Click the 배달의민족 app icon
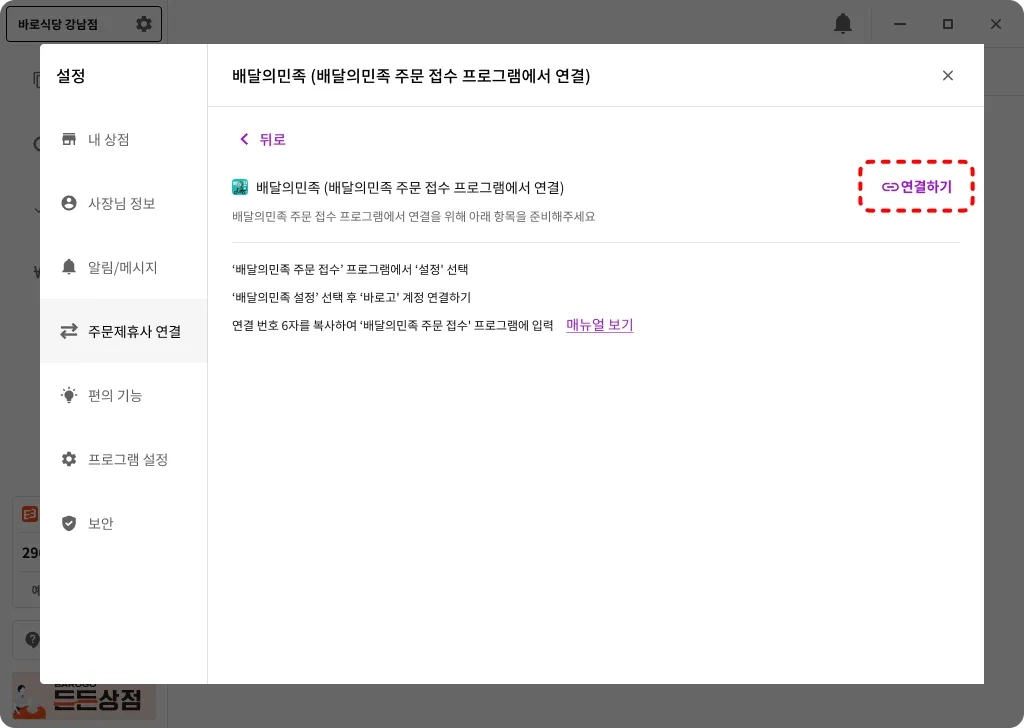 (x=240, y=187)
